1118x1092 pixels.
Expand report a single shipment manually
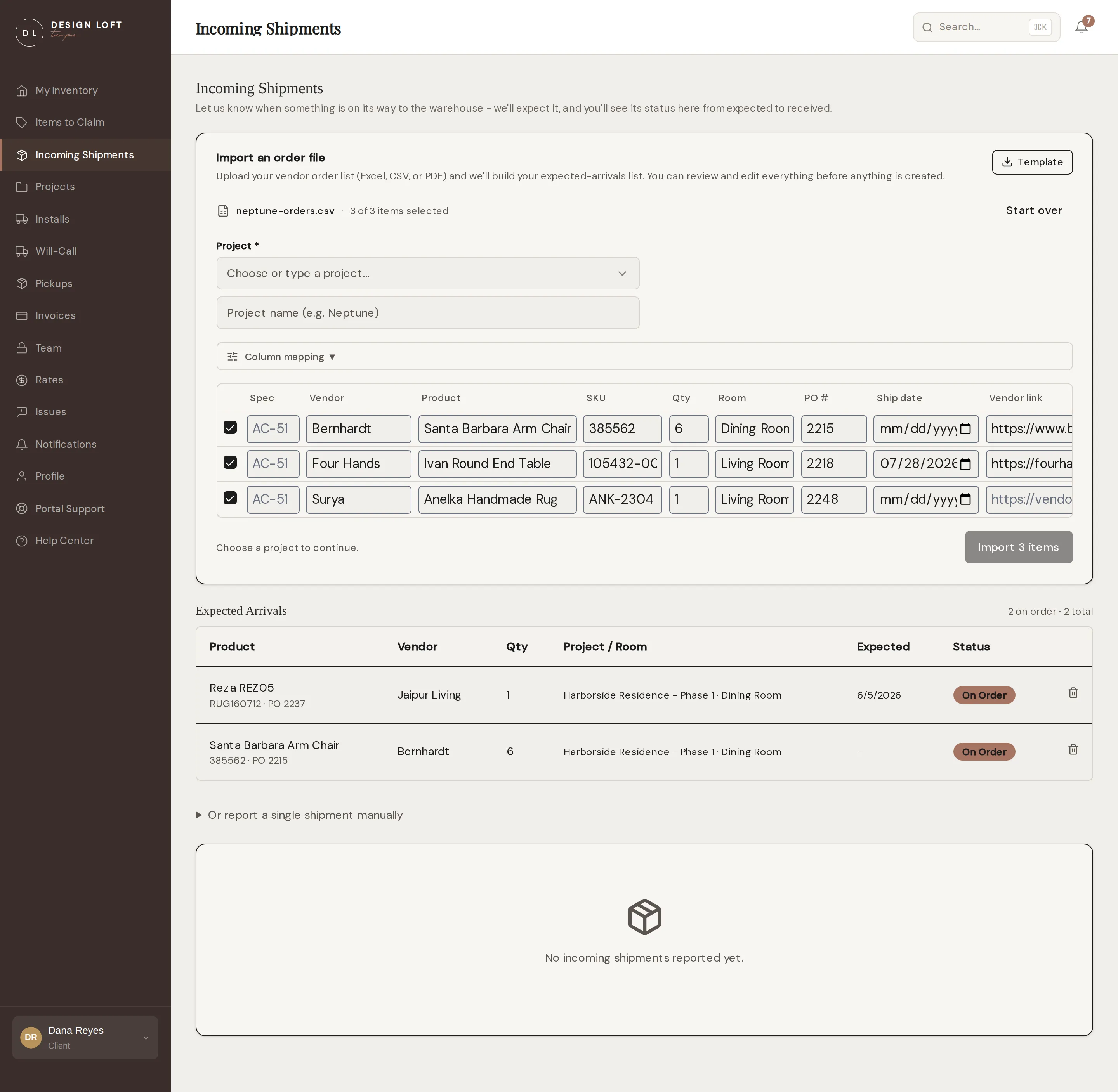299,815
